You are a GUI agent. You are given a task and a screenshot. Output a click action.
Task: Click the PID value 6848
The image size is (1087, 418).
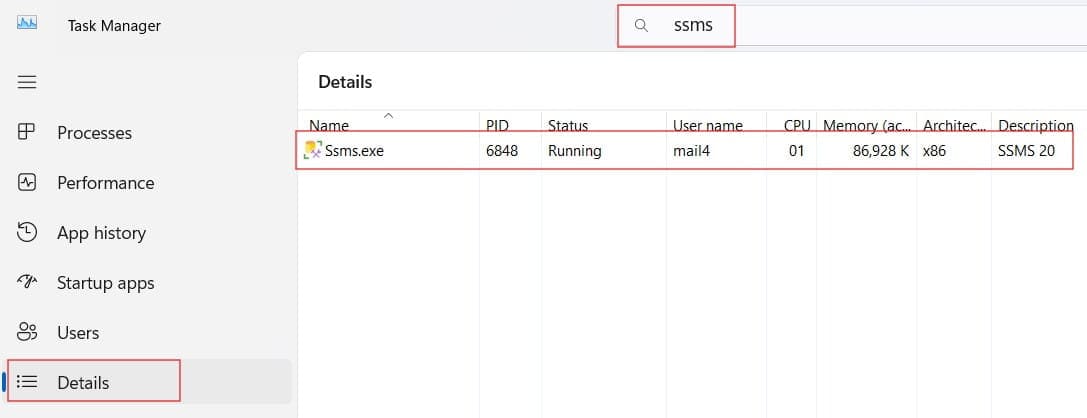[x=502, y=150]
